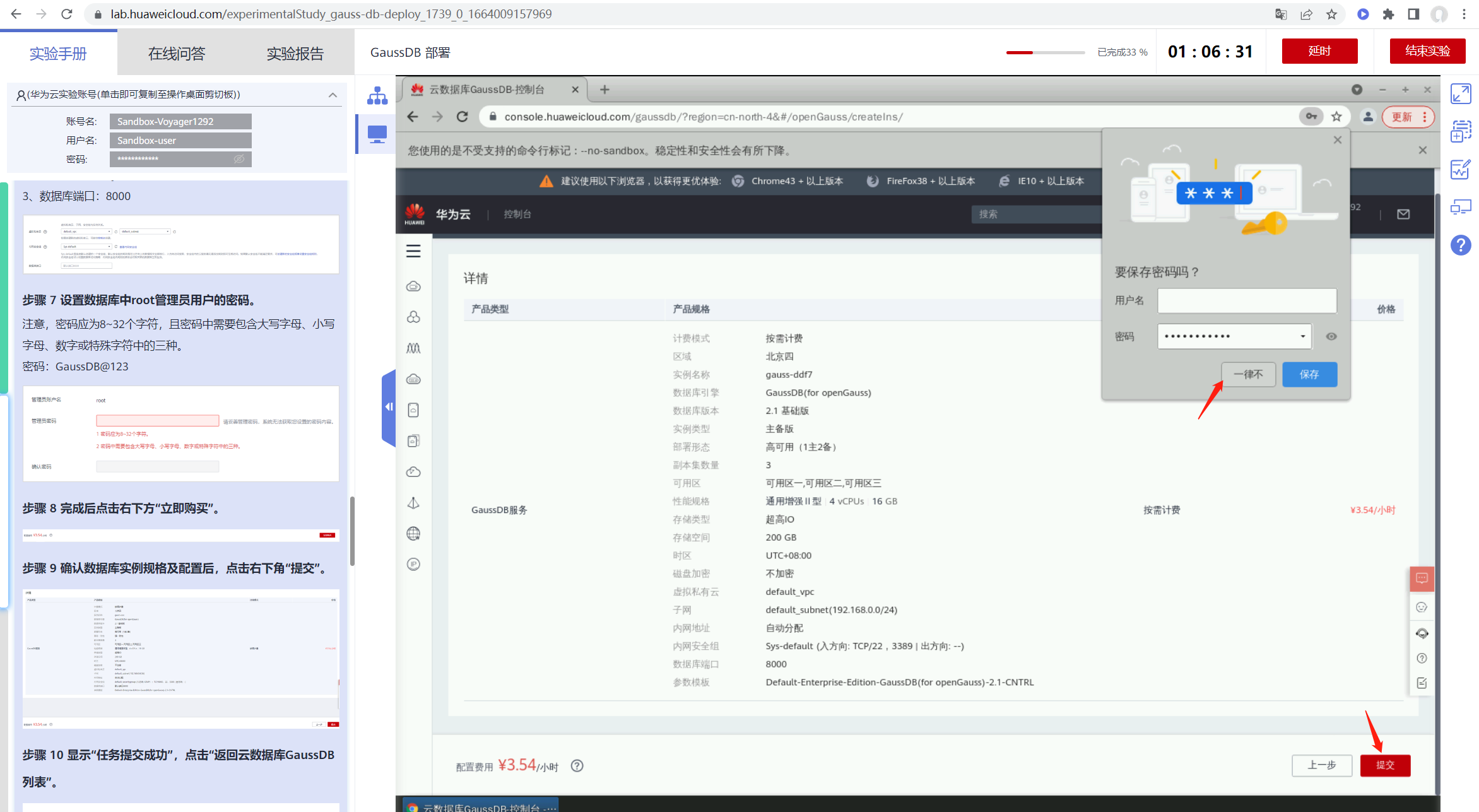Toggle password visibility in save password dialog
This screenshot has height=812, width=1479.
[1331, 336]
